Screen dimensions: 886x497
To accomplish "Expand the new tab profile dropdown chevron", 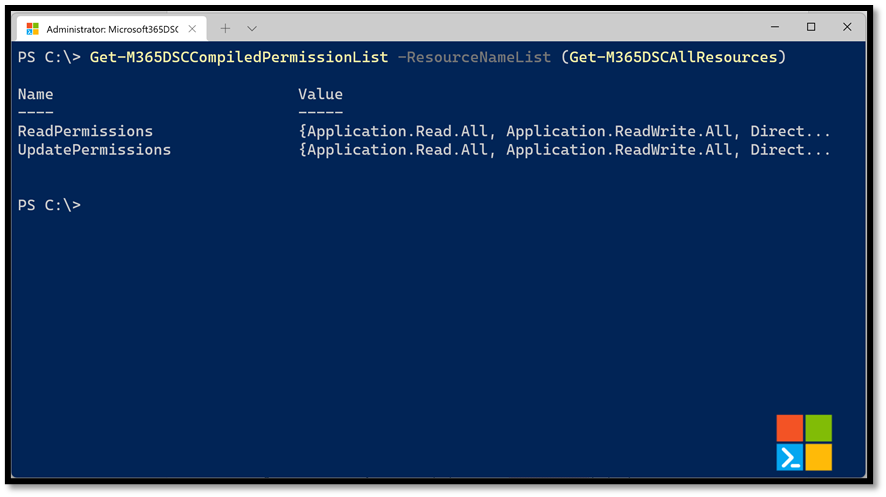I will [252, 28].
